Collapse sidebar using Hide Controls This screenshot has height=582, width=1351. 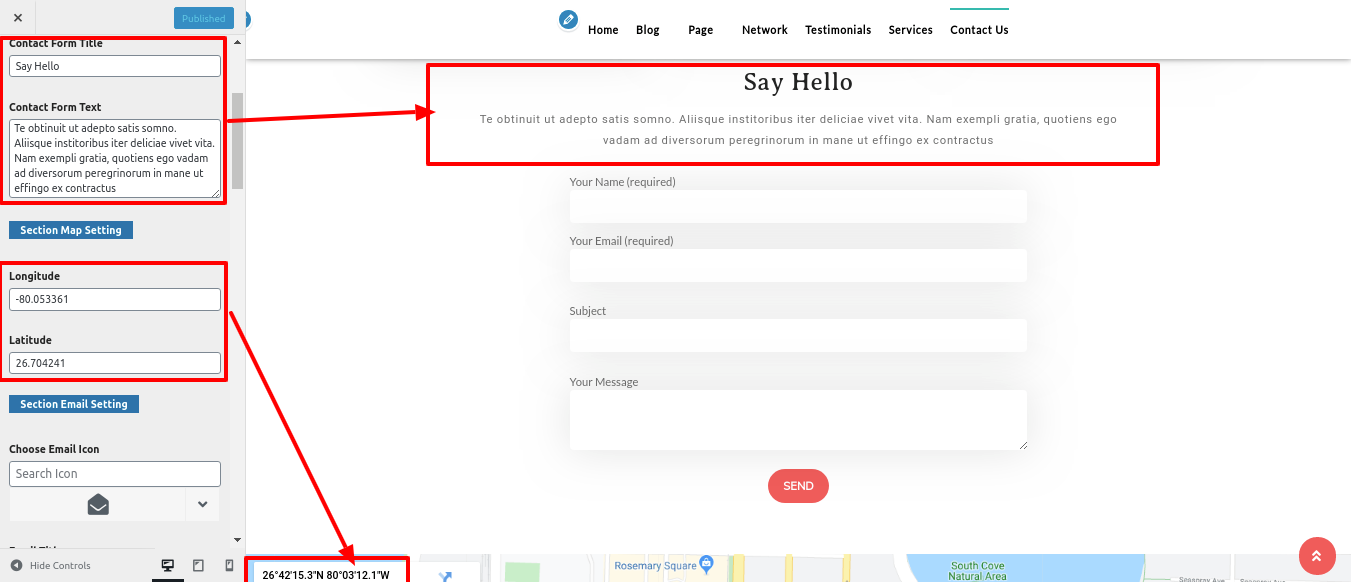pyautogui.click(x=50, y=566)
